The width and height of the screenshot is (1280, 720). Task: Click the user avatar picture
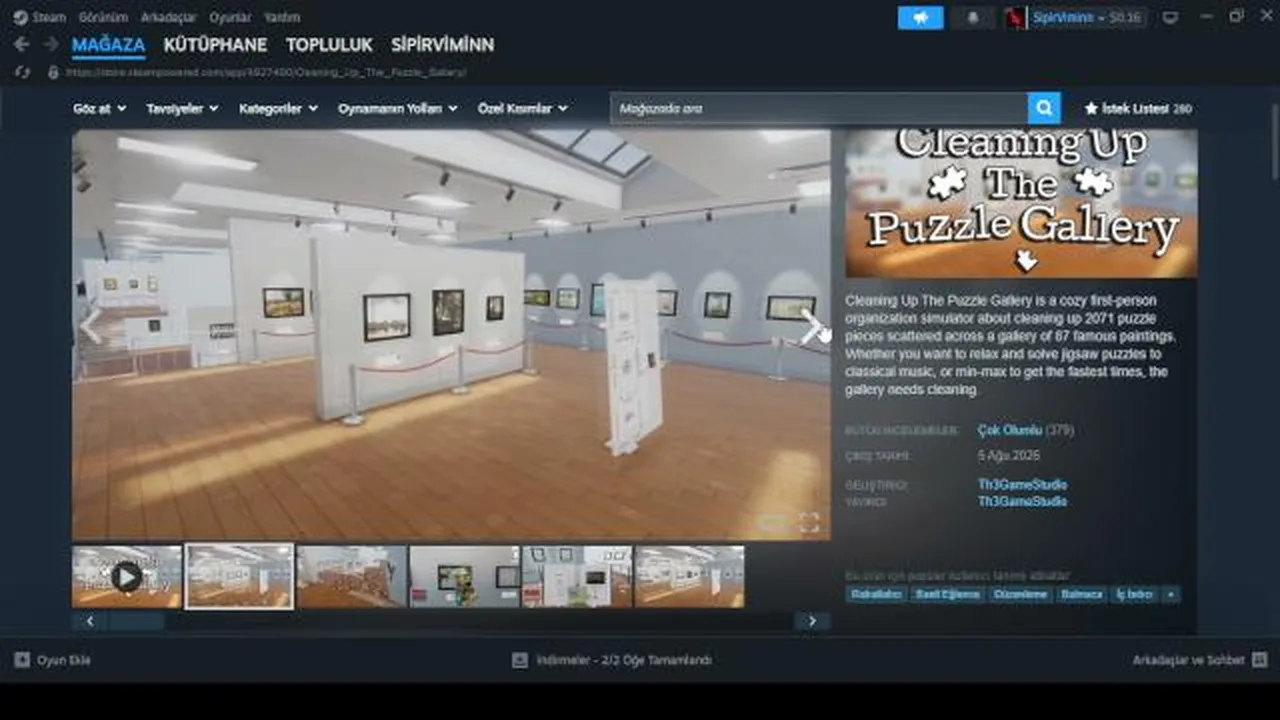point(1017,18)
